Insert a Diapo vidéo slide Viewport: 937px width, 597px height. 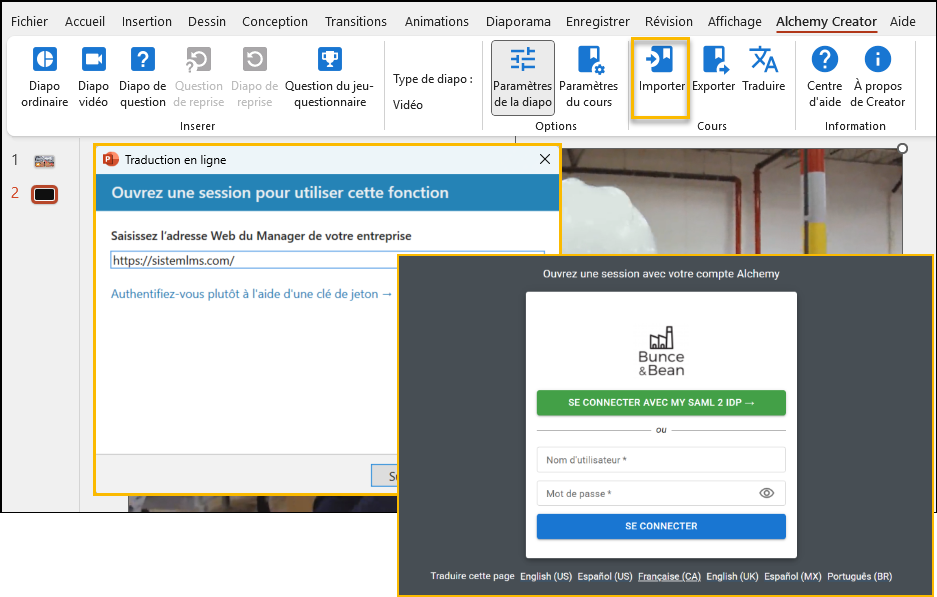click(93, 76)
